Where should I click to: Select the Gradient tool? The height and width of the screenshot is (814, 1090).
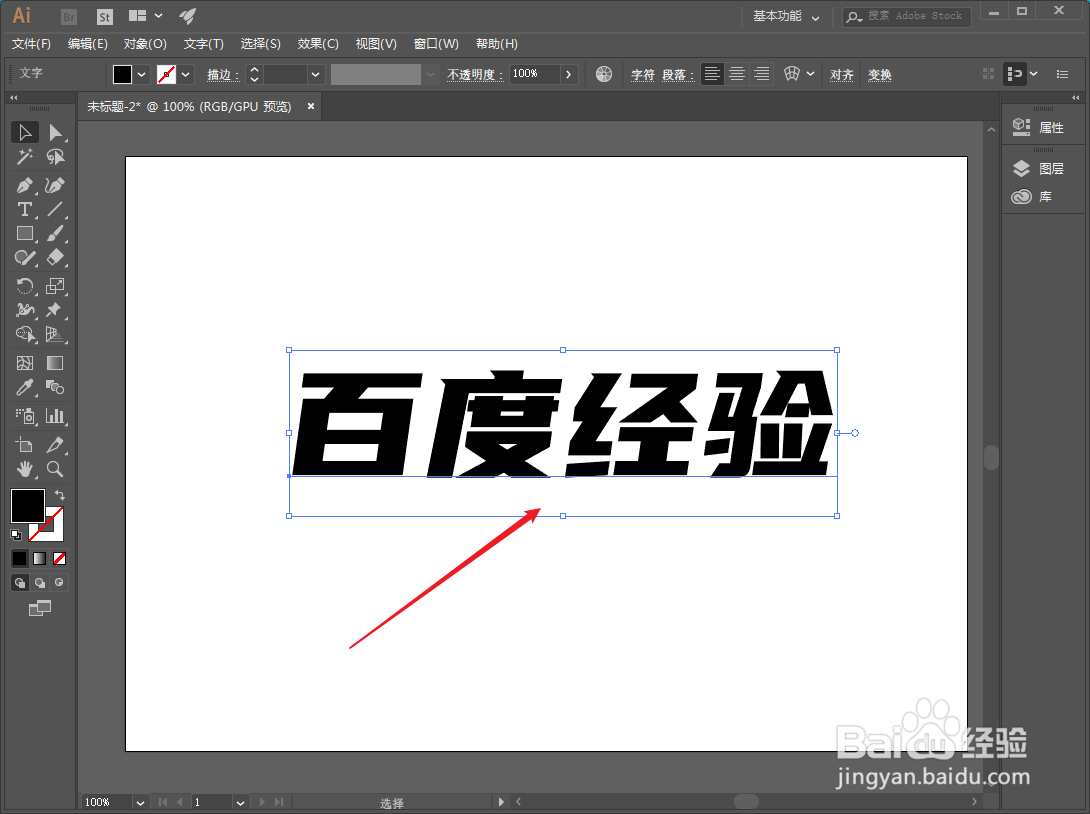click(55, 363)
